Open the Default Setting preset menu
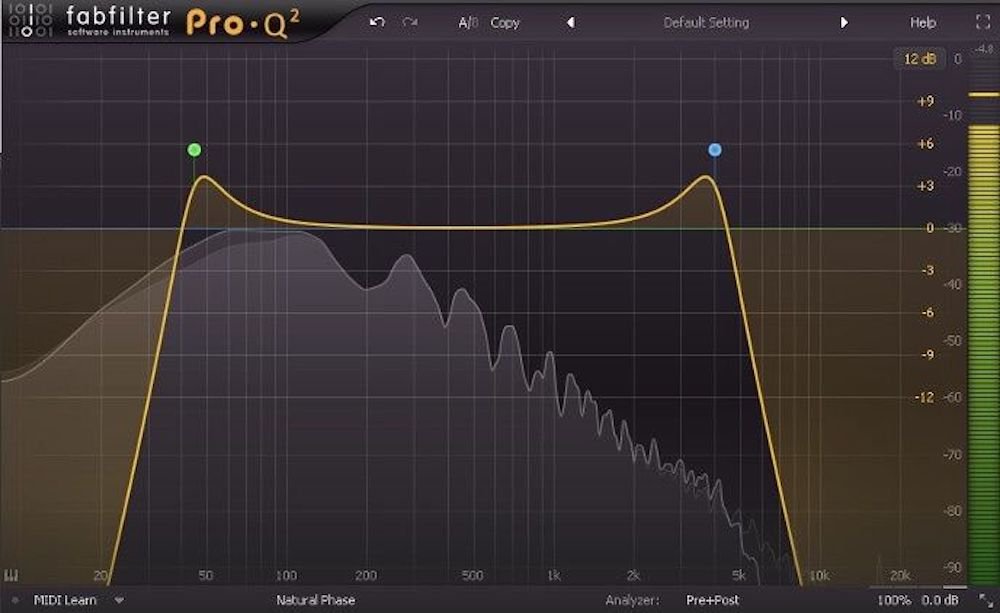This screenshot has width=1000, height=613. 706,22
